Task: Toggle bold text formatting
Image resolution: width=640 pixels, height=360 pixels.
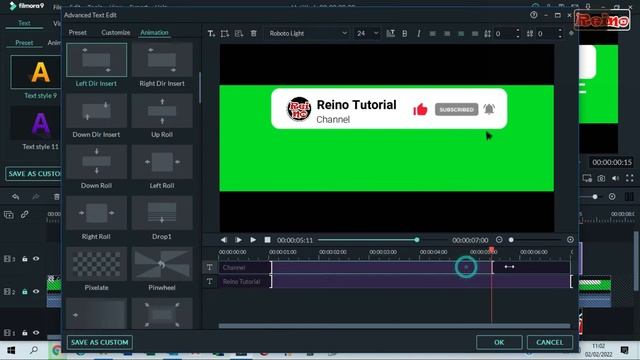Action: (x=404, y=33)
